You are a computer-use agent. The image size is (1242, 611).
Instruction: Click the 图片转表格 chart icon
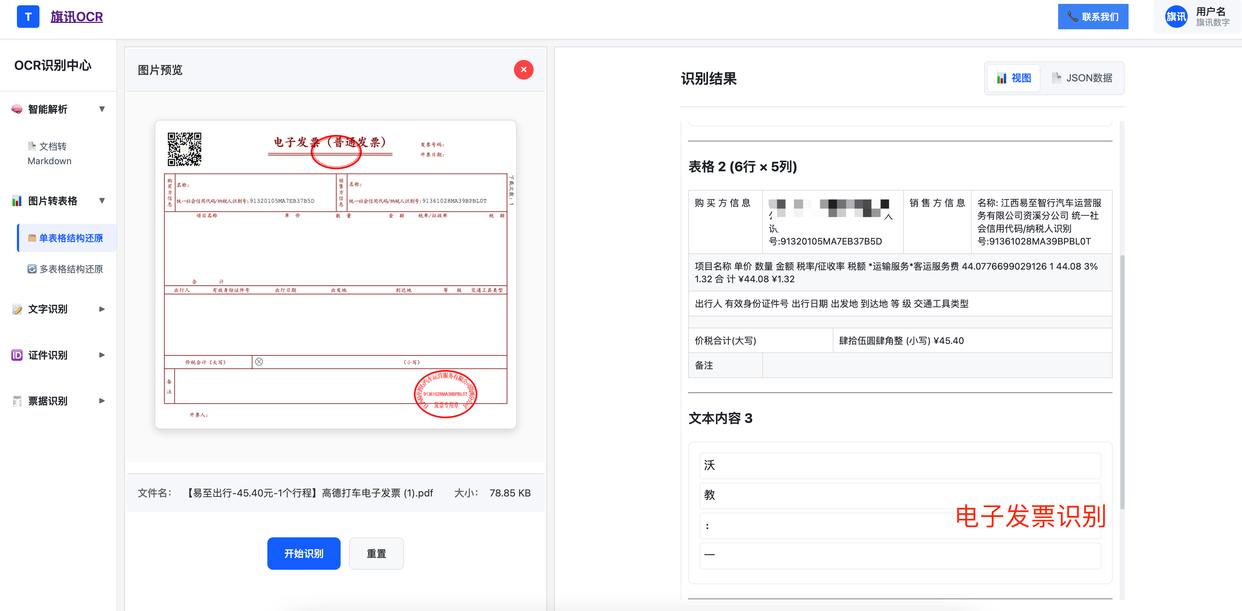tap(17, 201)
